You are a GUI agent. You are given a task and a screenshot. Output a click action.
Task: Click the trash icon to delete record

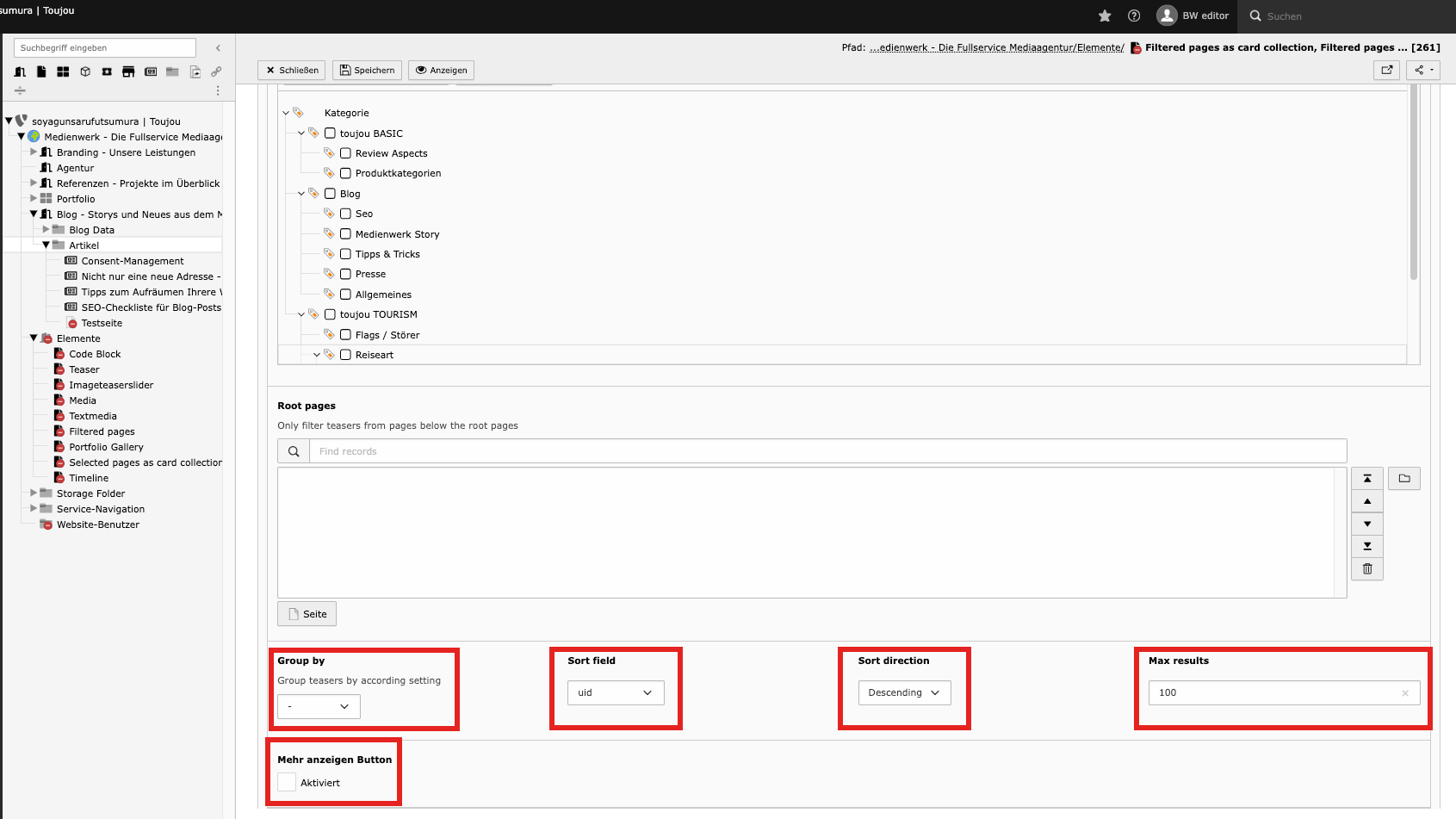[1366, 568]
